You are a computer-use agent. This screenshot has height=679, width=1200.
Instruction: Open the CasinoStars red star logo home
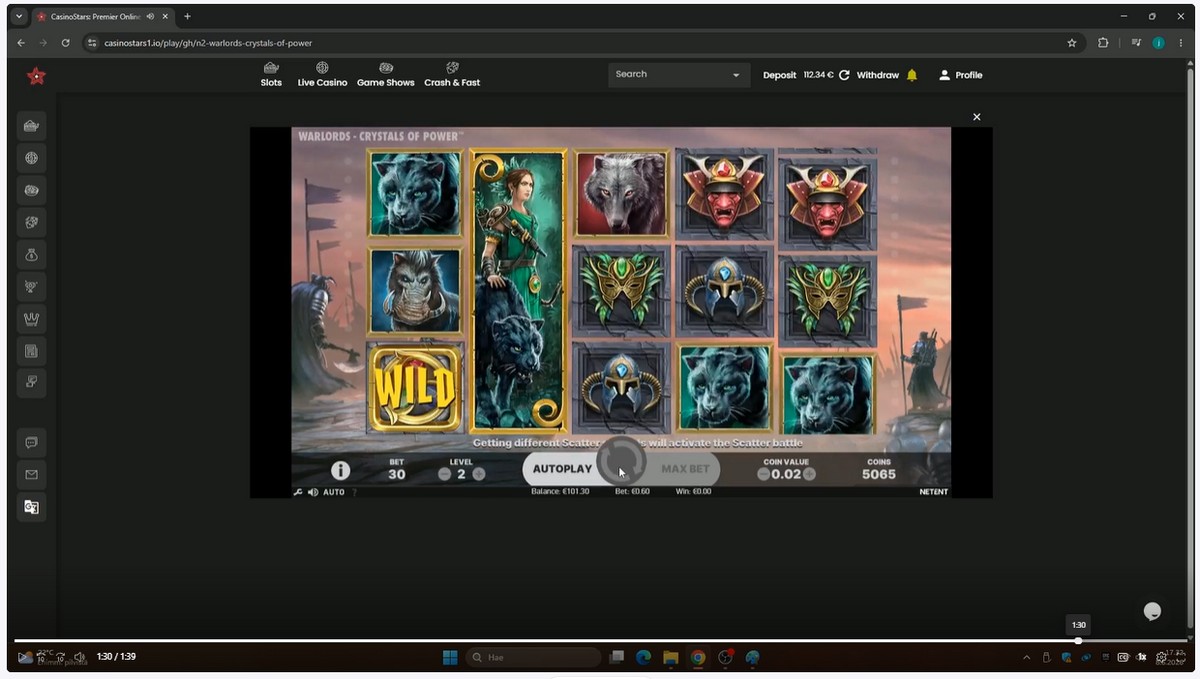coord(36,76)
